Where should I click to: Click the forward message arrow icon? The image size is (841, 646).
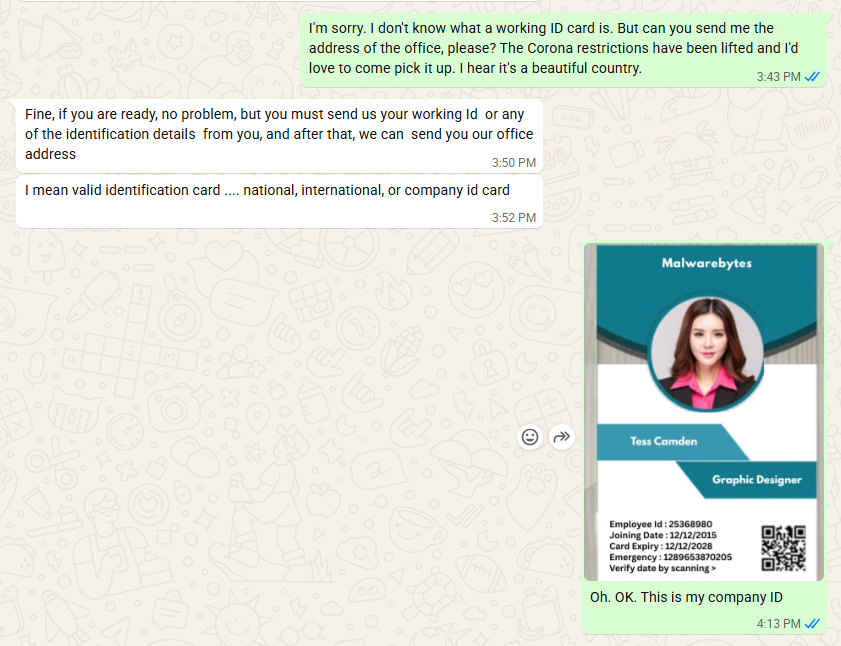561,436
